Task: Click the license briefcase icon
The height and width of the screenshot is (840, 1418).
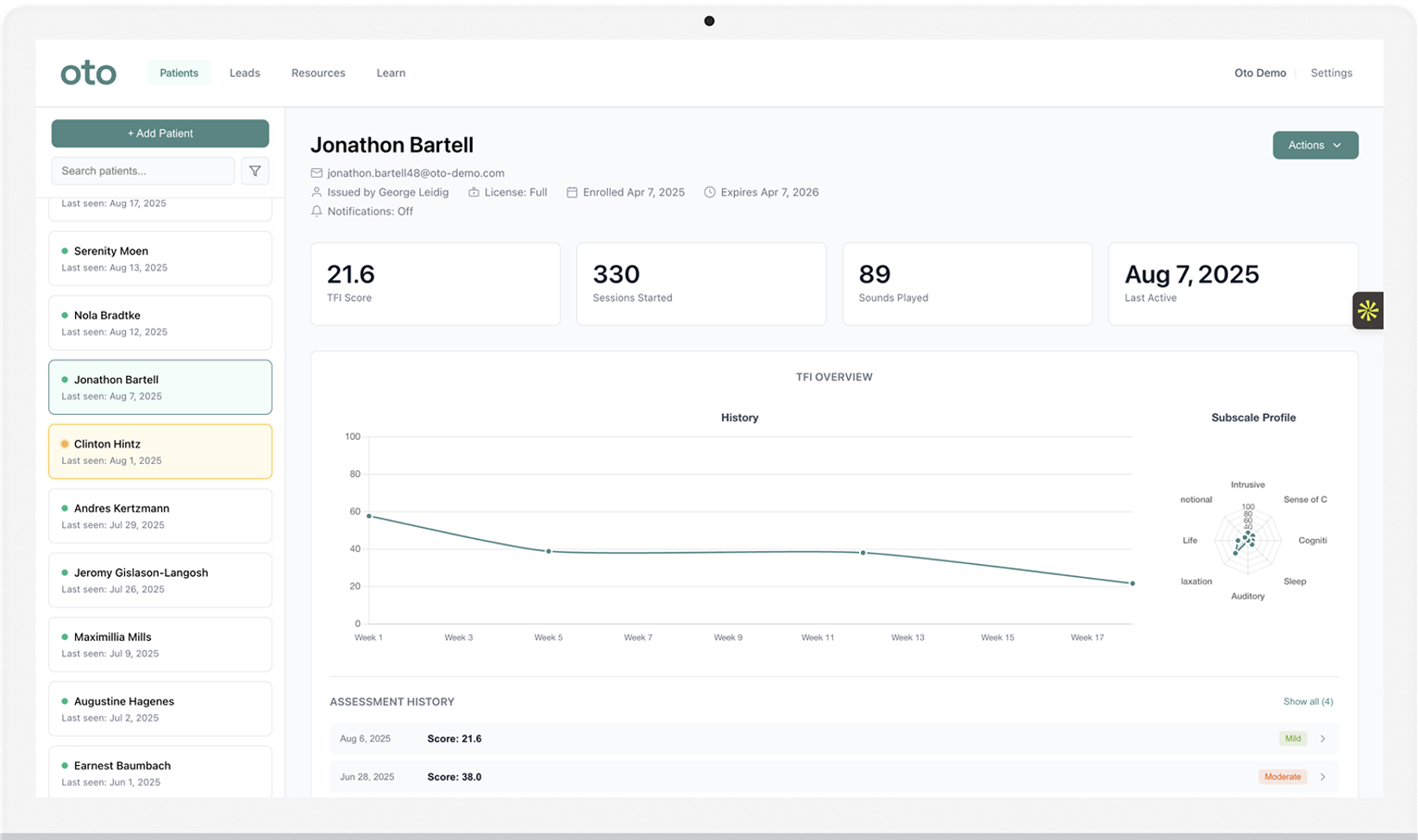Action: (x=474, y=192)
